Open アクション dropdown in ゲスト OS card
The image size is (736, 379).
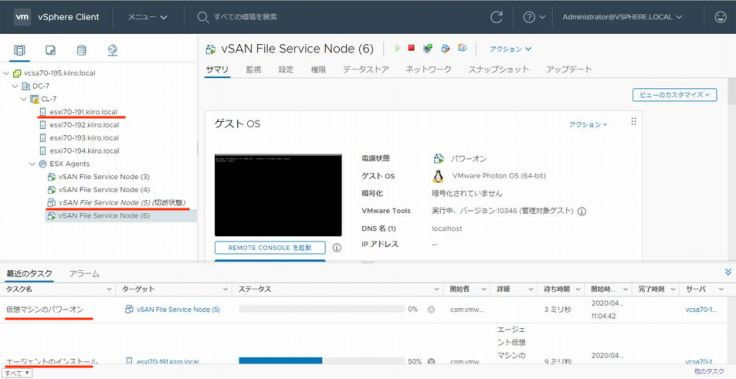point(588,124)
